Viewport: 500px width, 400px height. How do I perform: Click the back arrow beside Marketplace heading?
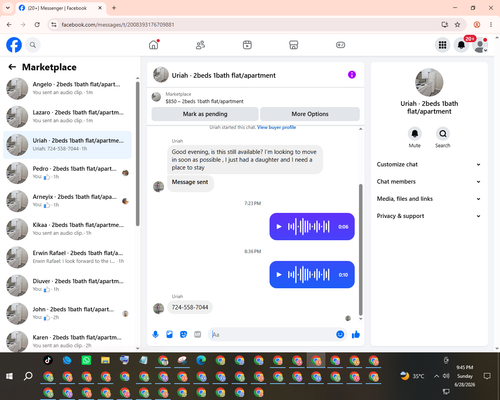(x=12, y=67)
